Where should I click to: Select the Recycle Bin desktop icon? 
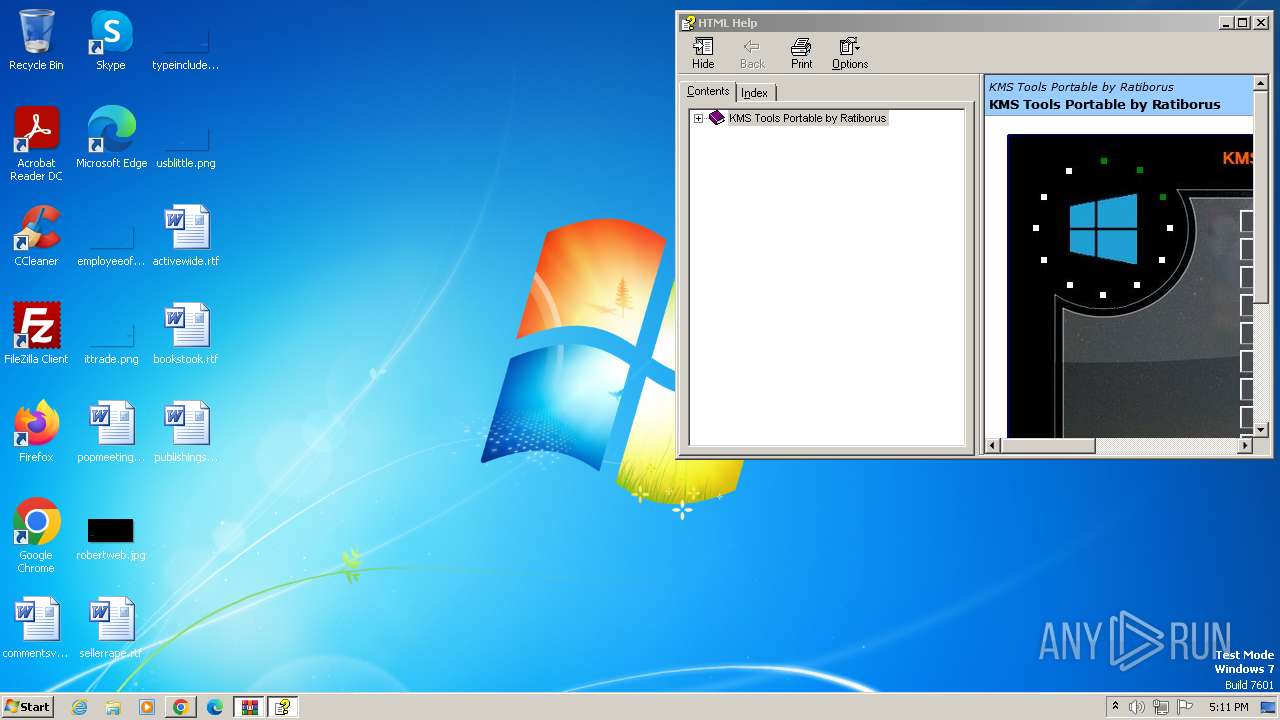click(x=36, y=40)
